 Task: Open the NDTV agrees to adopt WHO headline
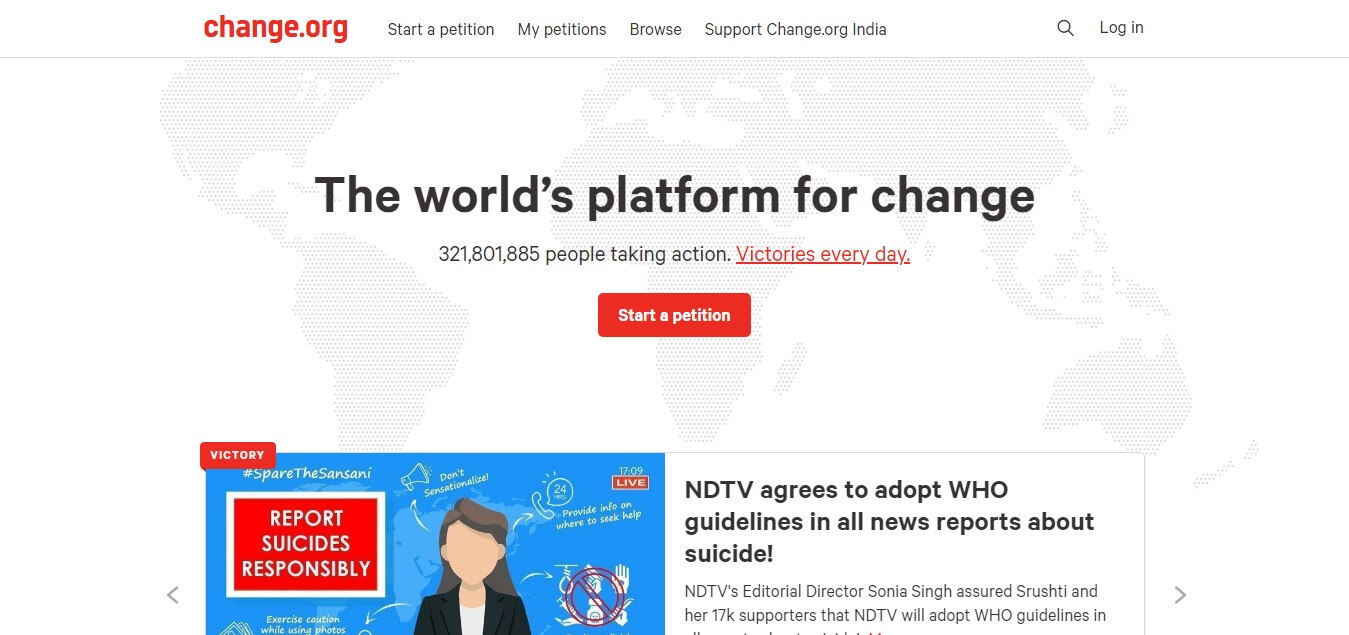click(889, 521)
